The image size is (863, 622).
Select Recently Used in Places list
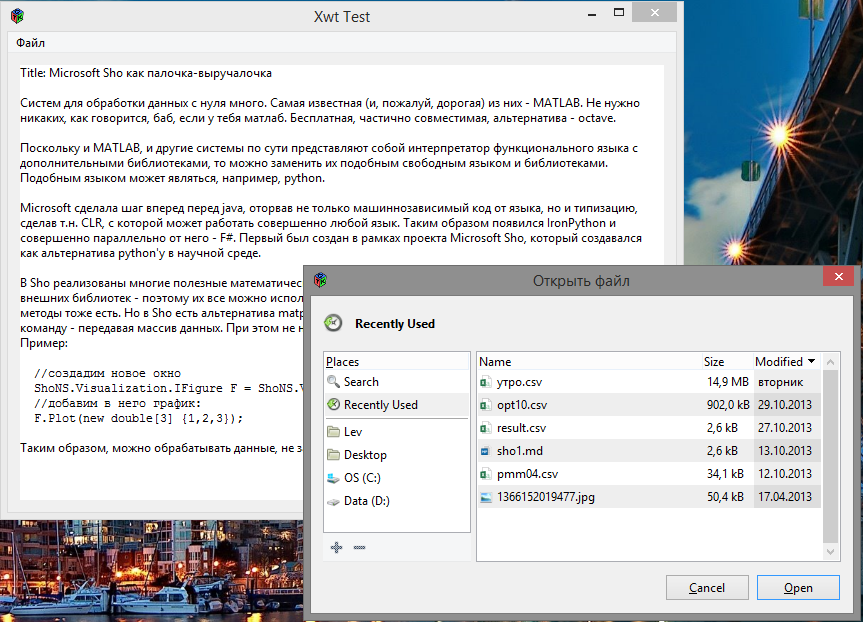click(396, 405)
